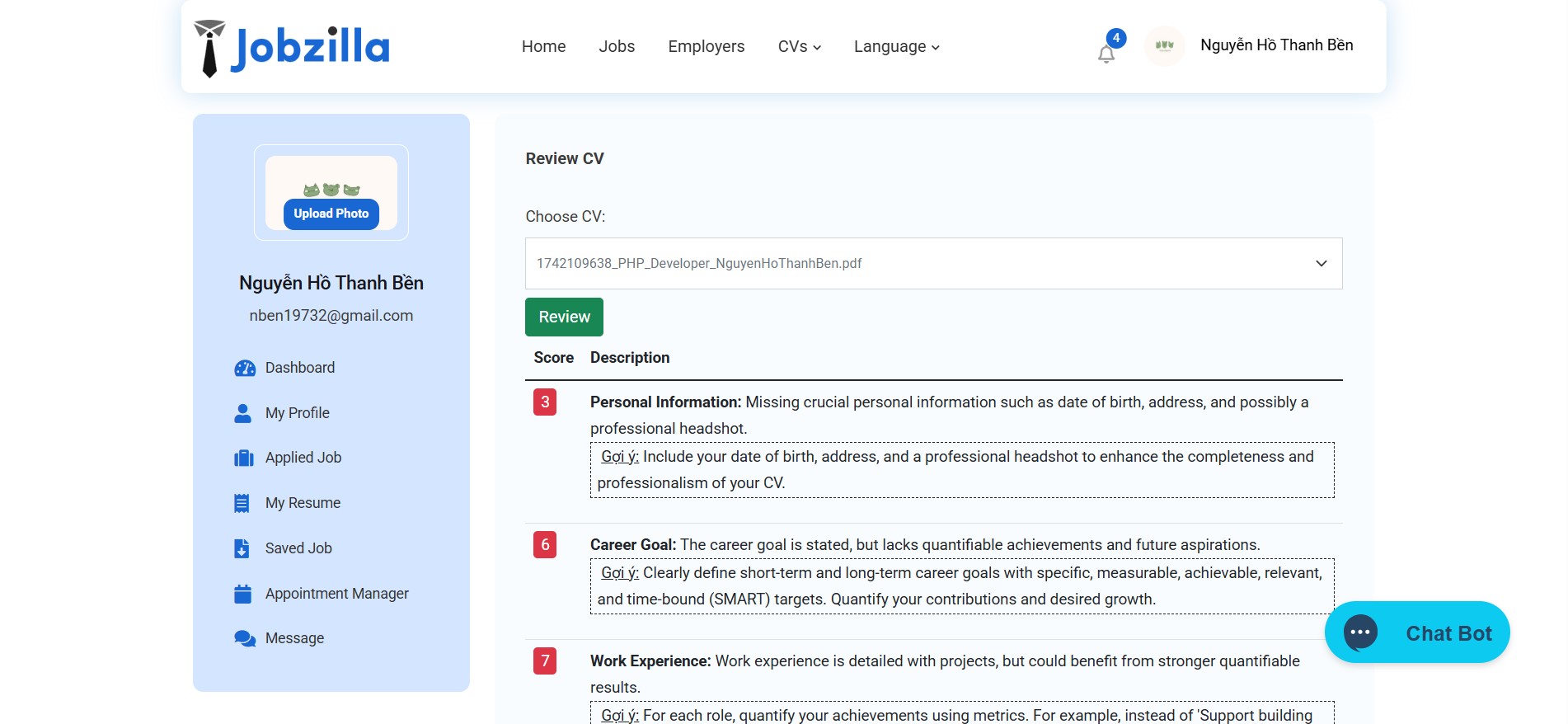The height and width of the screenshot is (724, 1568).
Task: Click the Dashboard gauge icon
Action: coord(244,368)
